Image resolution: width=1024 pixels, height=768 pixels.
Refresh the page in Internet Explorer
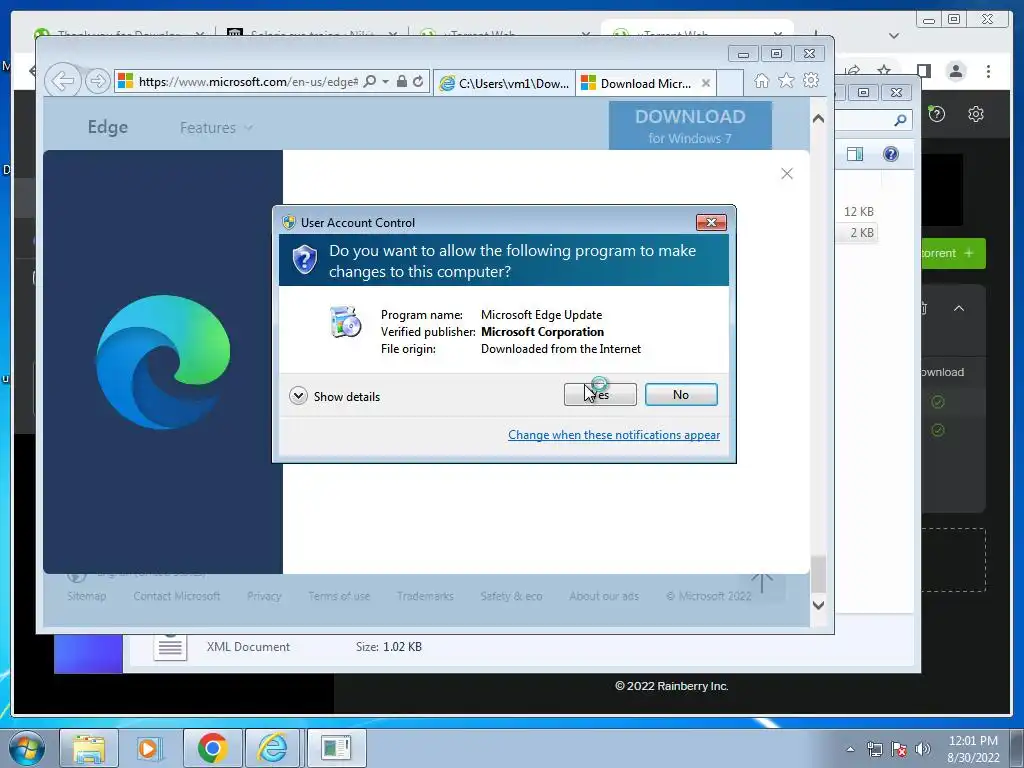418,82
